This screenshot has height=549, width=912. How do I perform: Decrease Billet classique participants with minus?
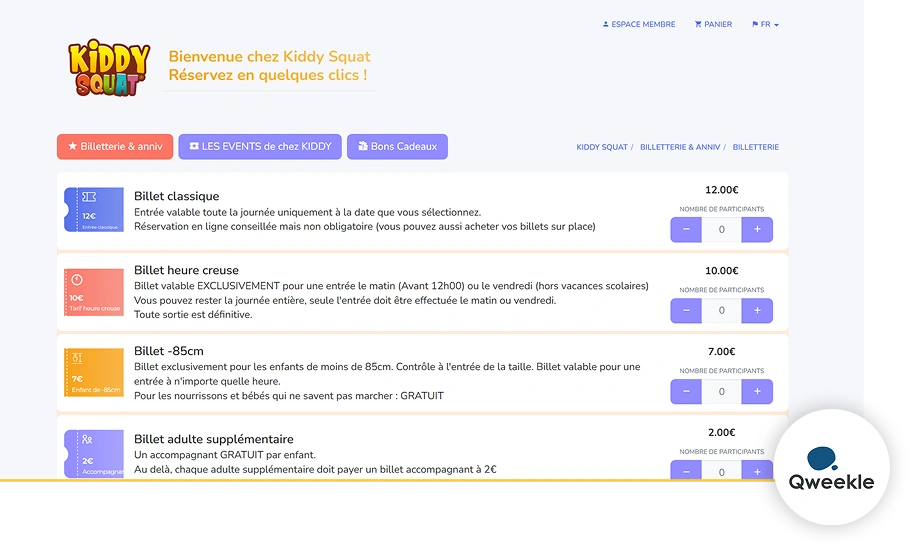[x=686, y=230]
